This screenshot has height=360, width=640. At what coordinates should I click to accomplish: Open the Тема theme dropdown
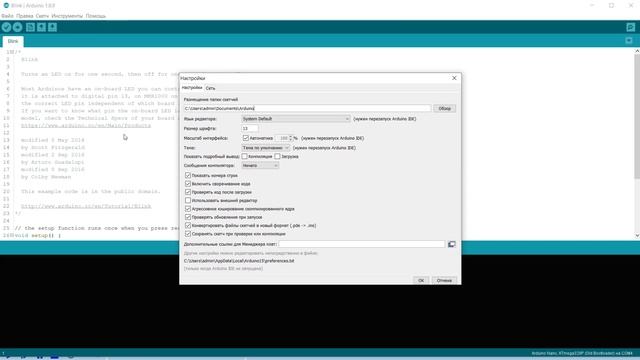point(266,148)
